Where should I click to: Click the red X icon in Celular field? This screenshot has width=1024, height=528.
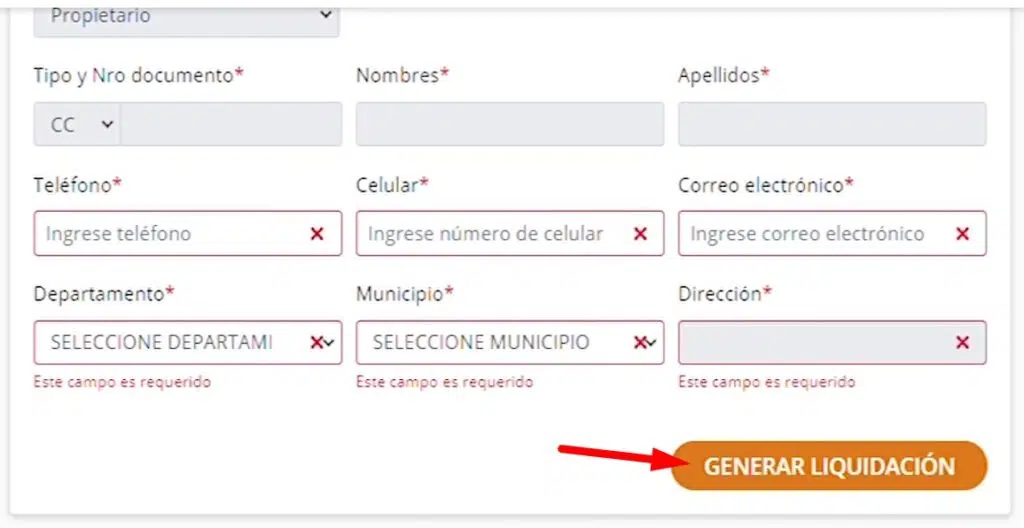[x=641, y=233]
